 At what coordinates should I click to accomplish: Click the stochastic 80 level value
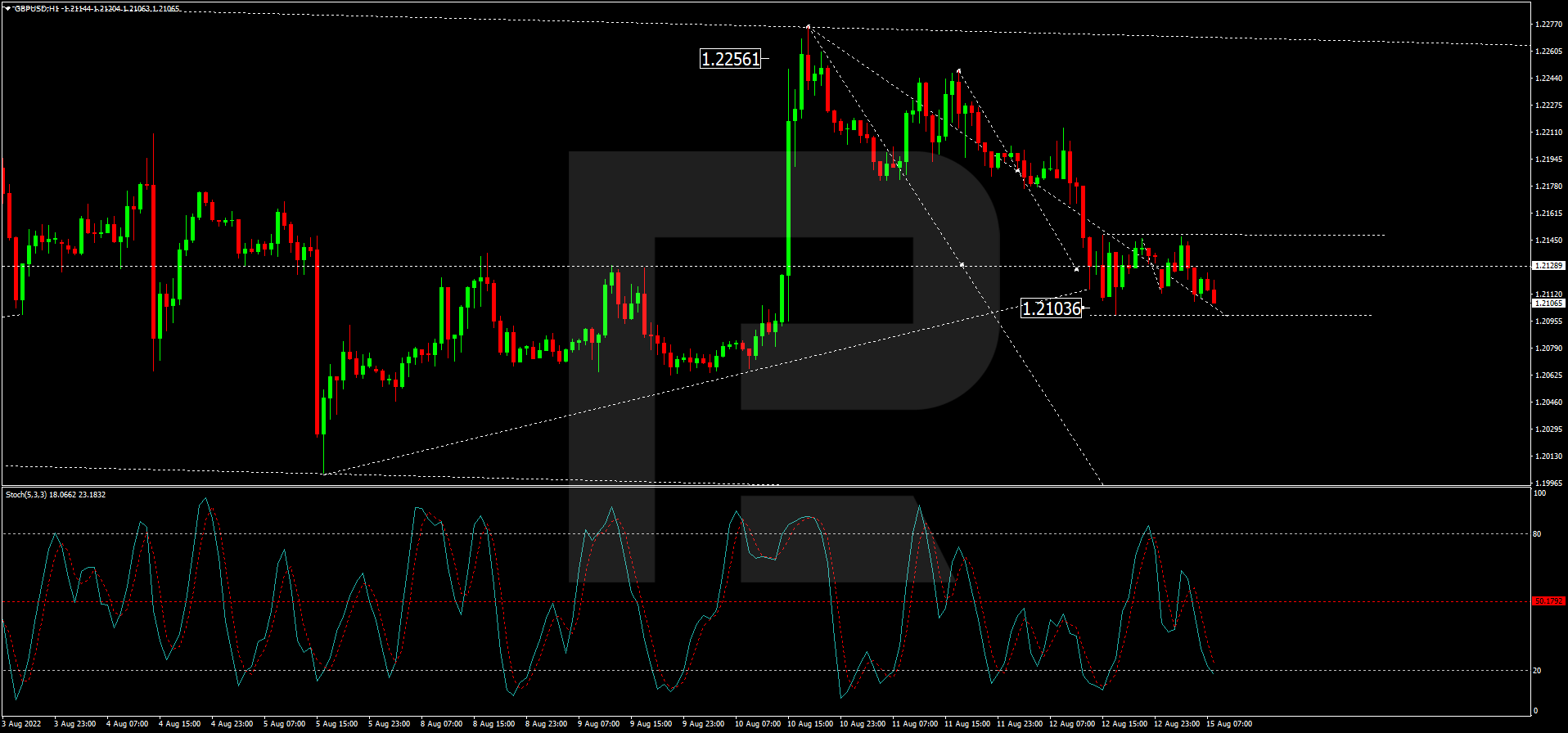[x=1537, y=534]
